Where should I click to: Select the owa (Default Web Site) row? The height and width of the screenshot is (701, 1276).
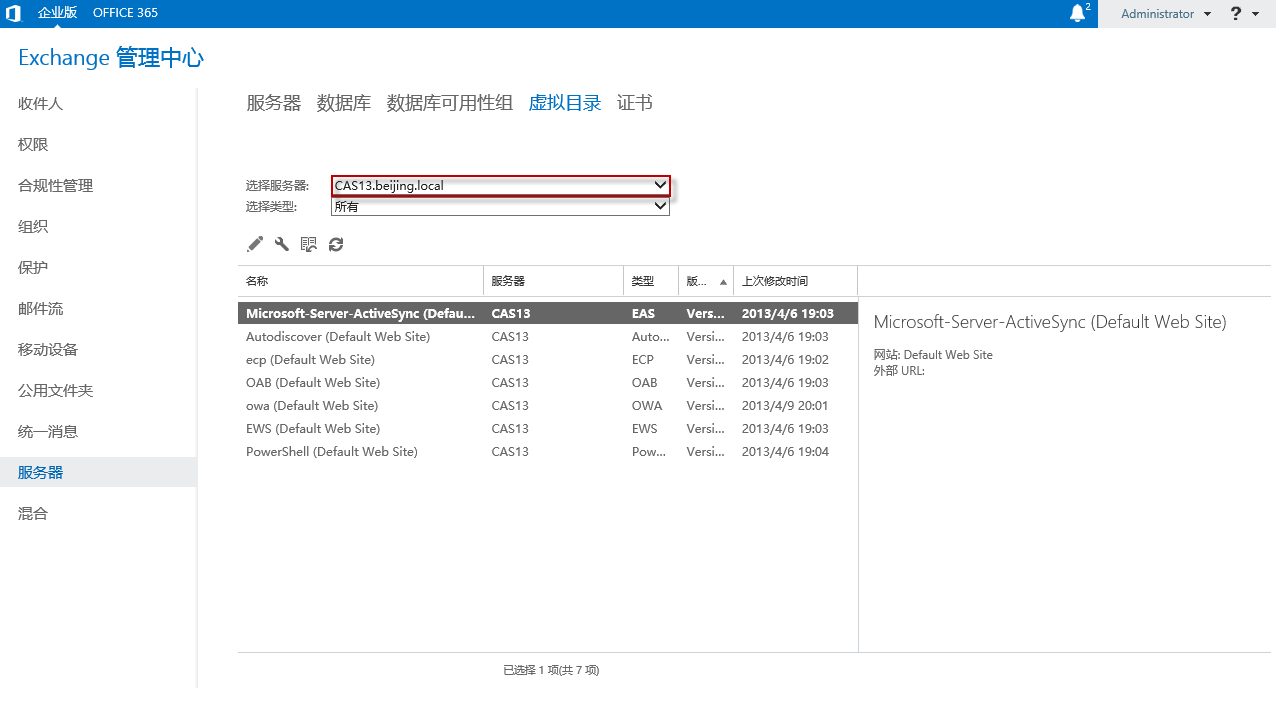[x=548, y=406]
